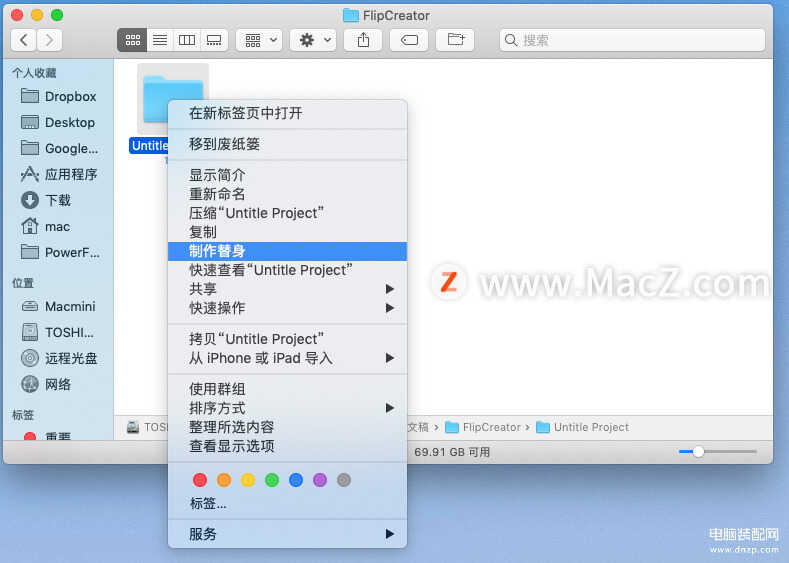Viewport: 789px width, 563px height.
Task: Choose 在新标签页中打开 from the context menu
Action: (x=287, y=113)
